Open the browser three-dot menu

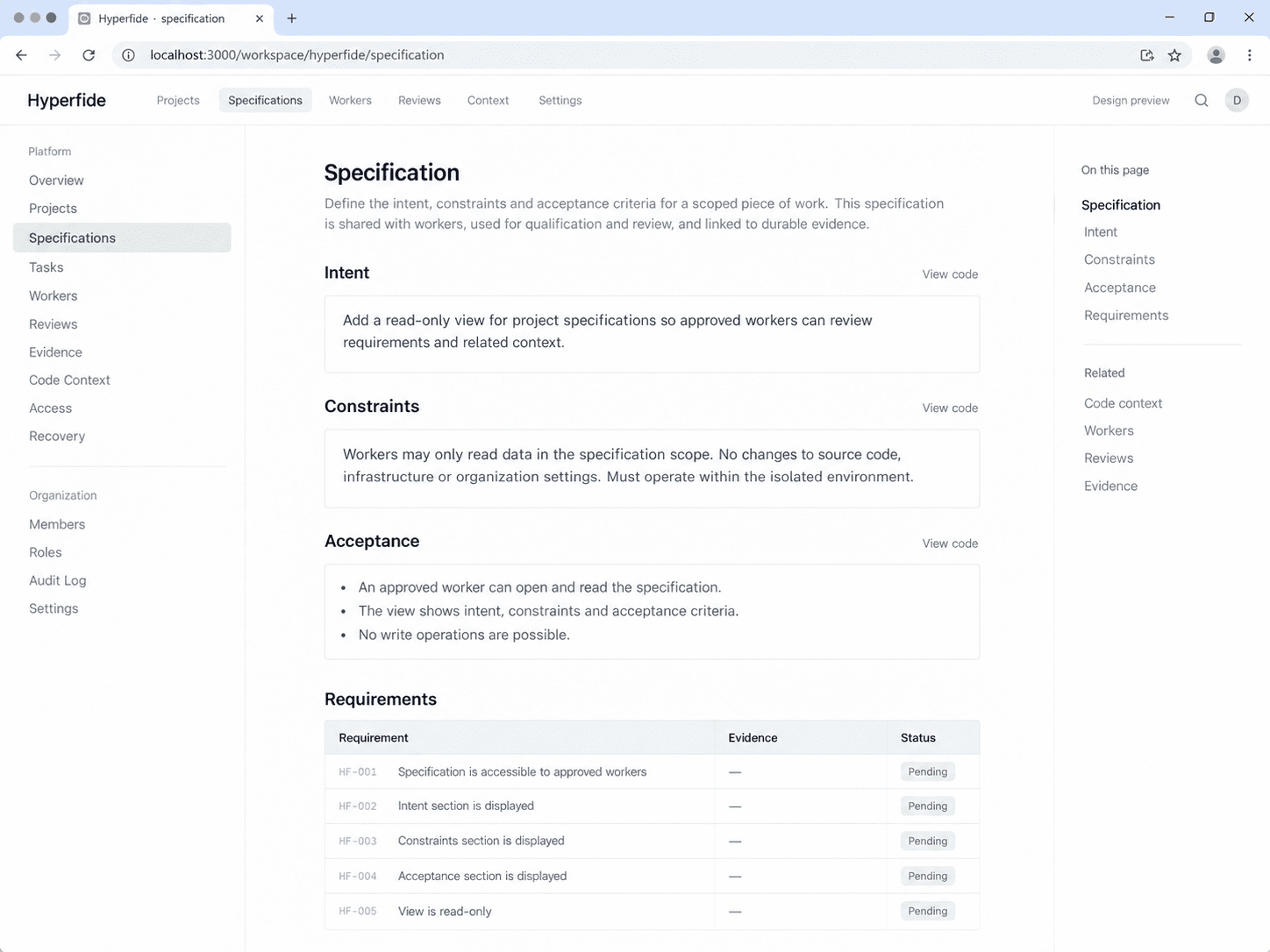1249,55
